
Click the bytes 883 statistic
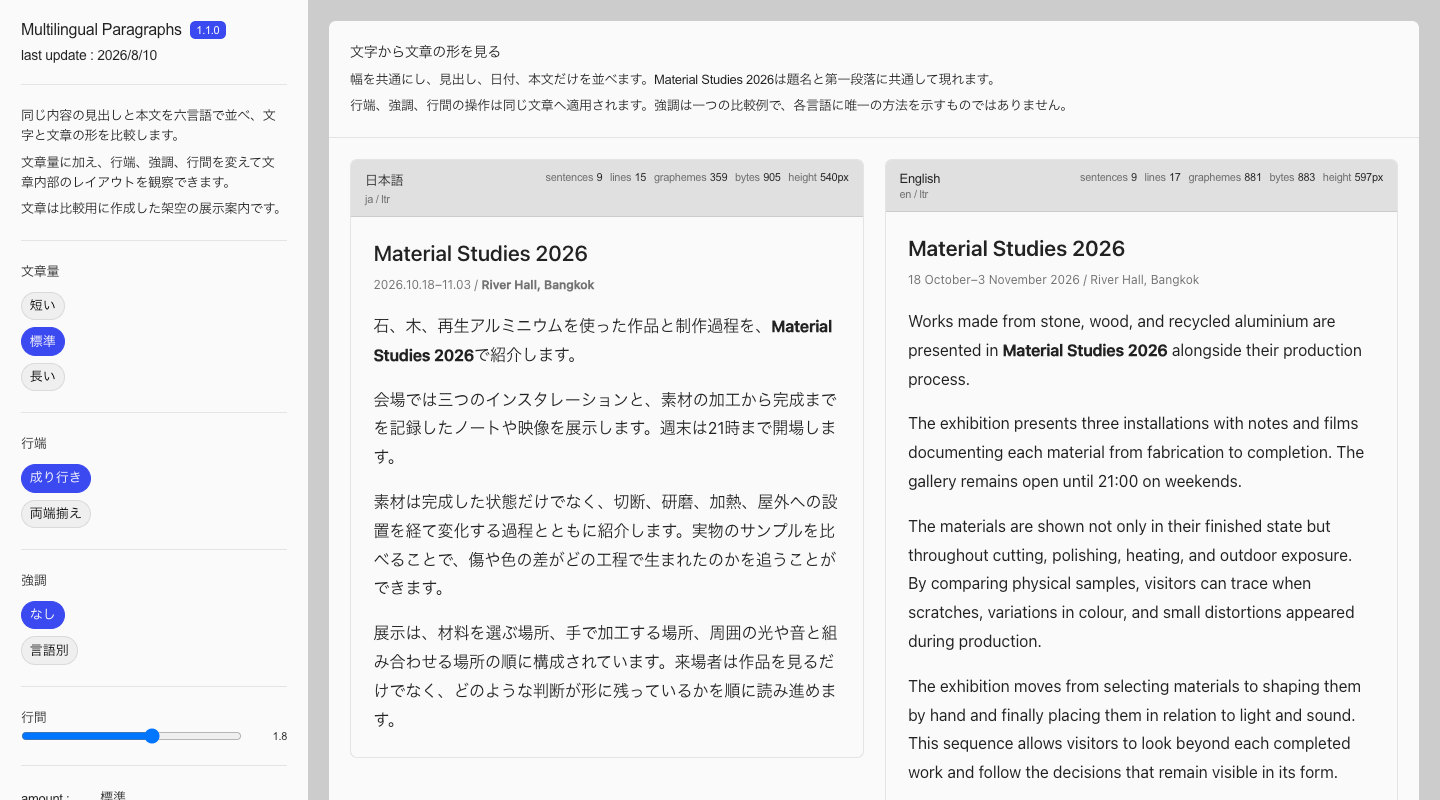tap(1292, 177)
